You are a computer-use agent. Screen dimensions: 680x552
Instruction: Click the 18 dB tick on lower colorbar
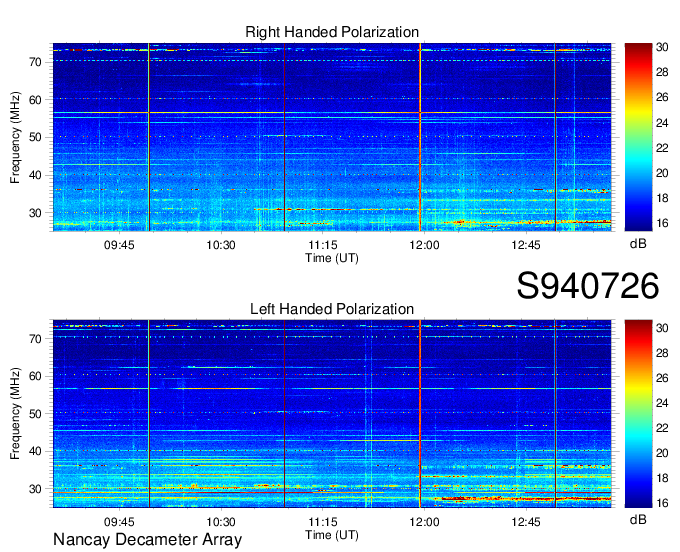(x=662, y=479)
